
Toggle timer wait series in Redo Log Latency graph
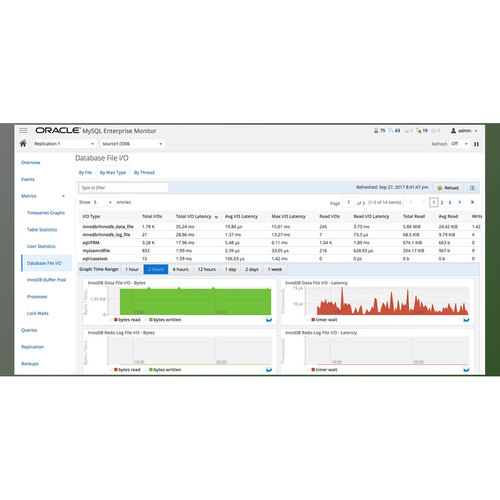pos(324,370)
